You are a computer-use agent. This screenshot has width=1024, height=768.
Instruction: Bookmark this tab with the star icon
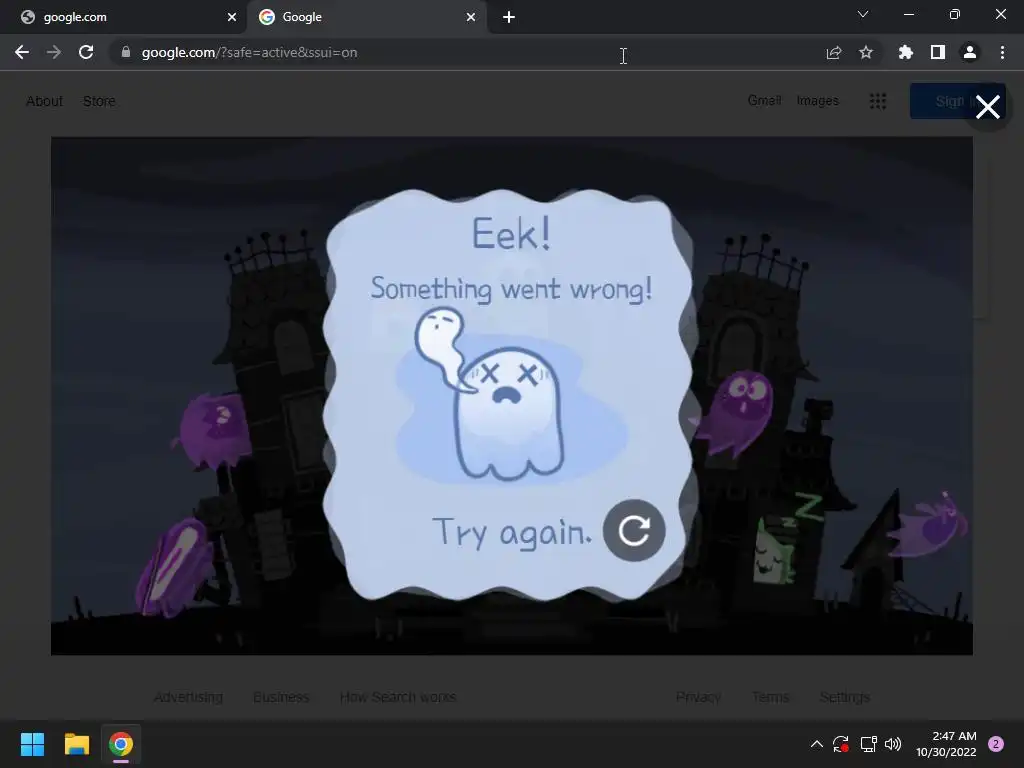(866, 52)
